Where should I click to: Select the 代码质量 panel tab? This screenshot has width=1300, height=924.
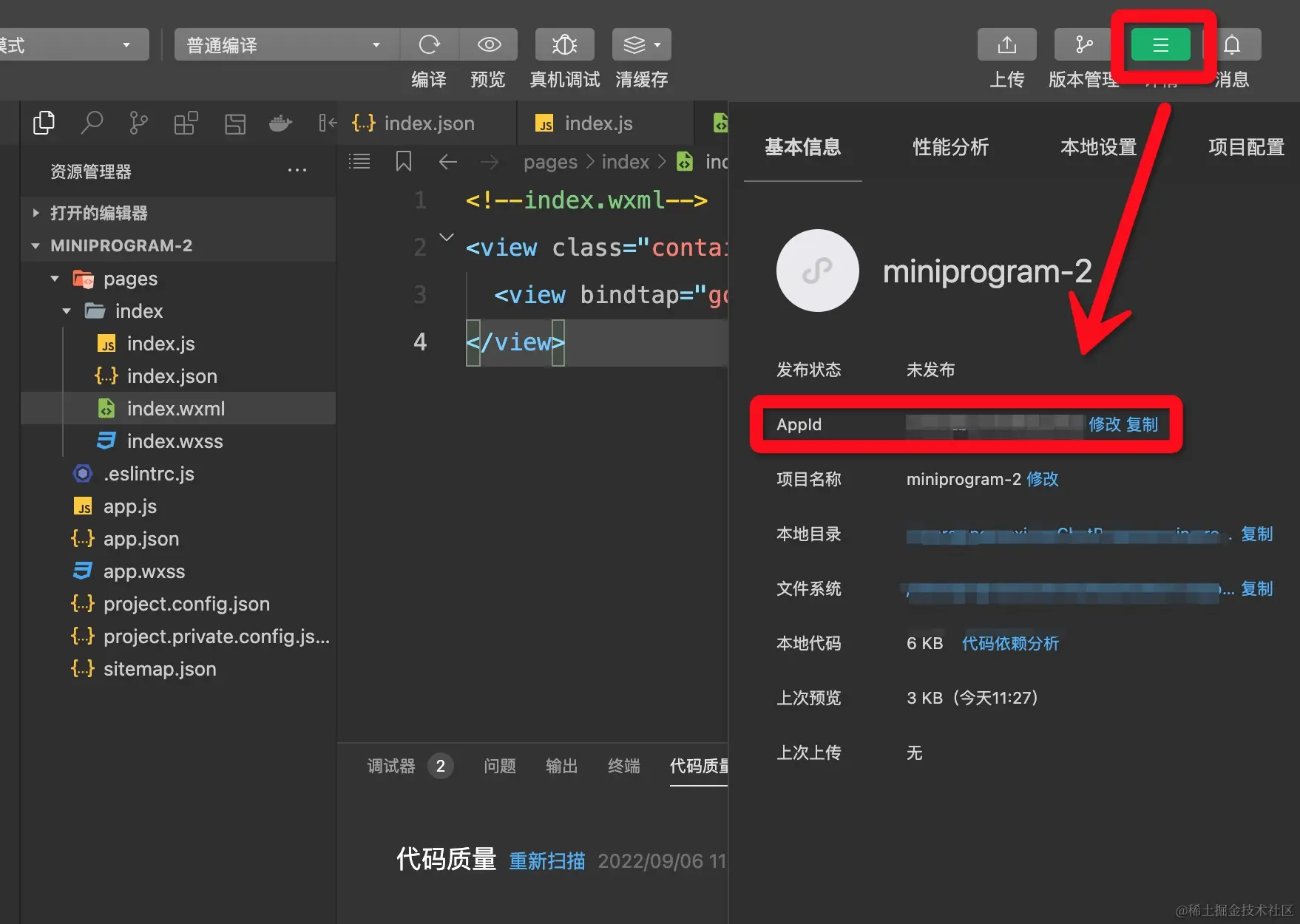click(699, 766)
